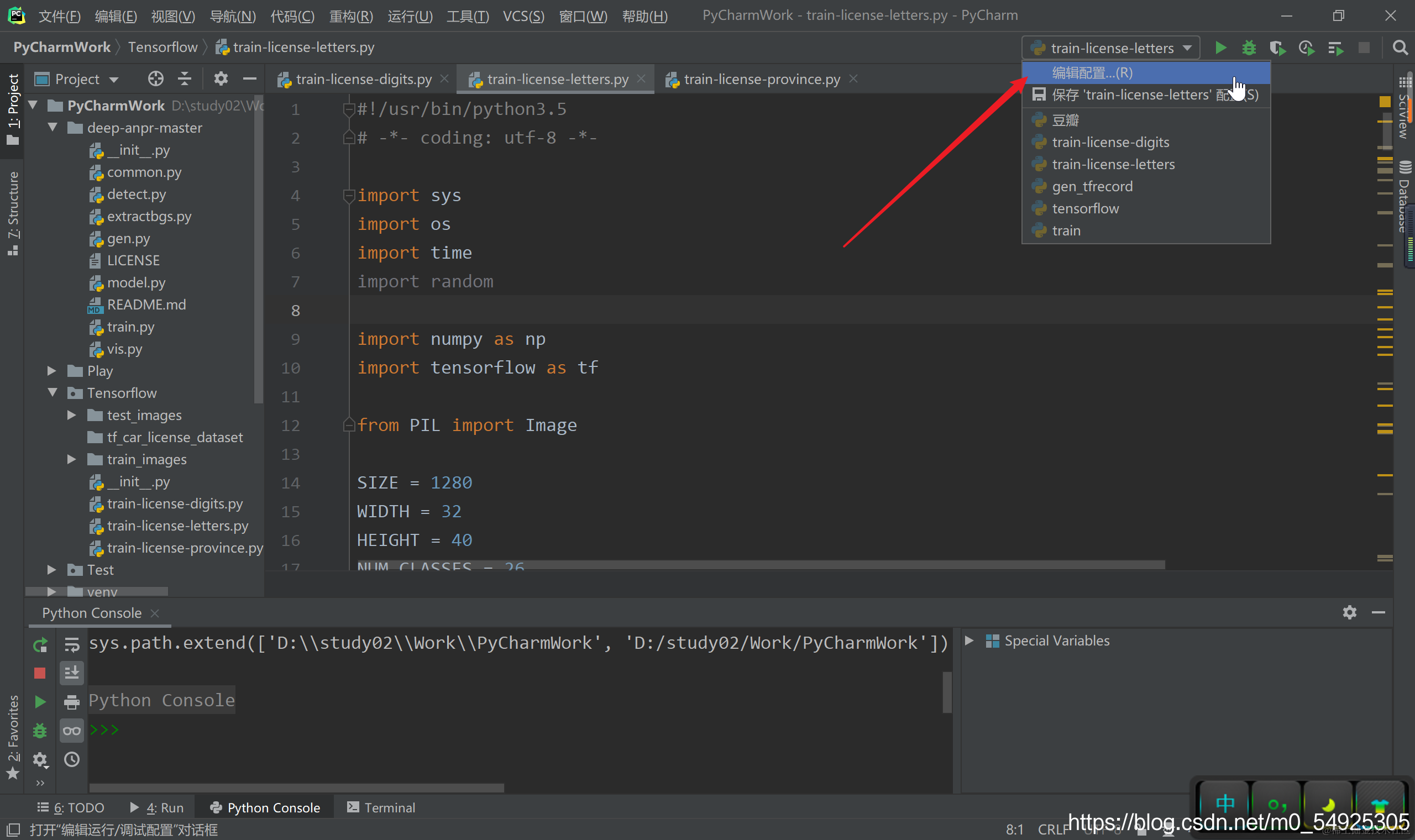Collapse all in Project panel toolbar
Screen dimensions: 1415x840
coord(185,78)
